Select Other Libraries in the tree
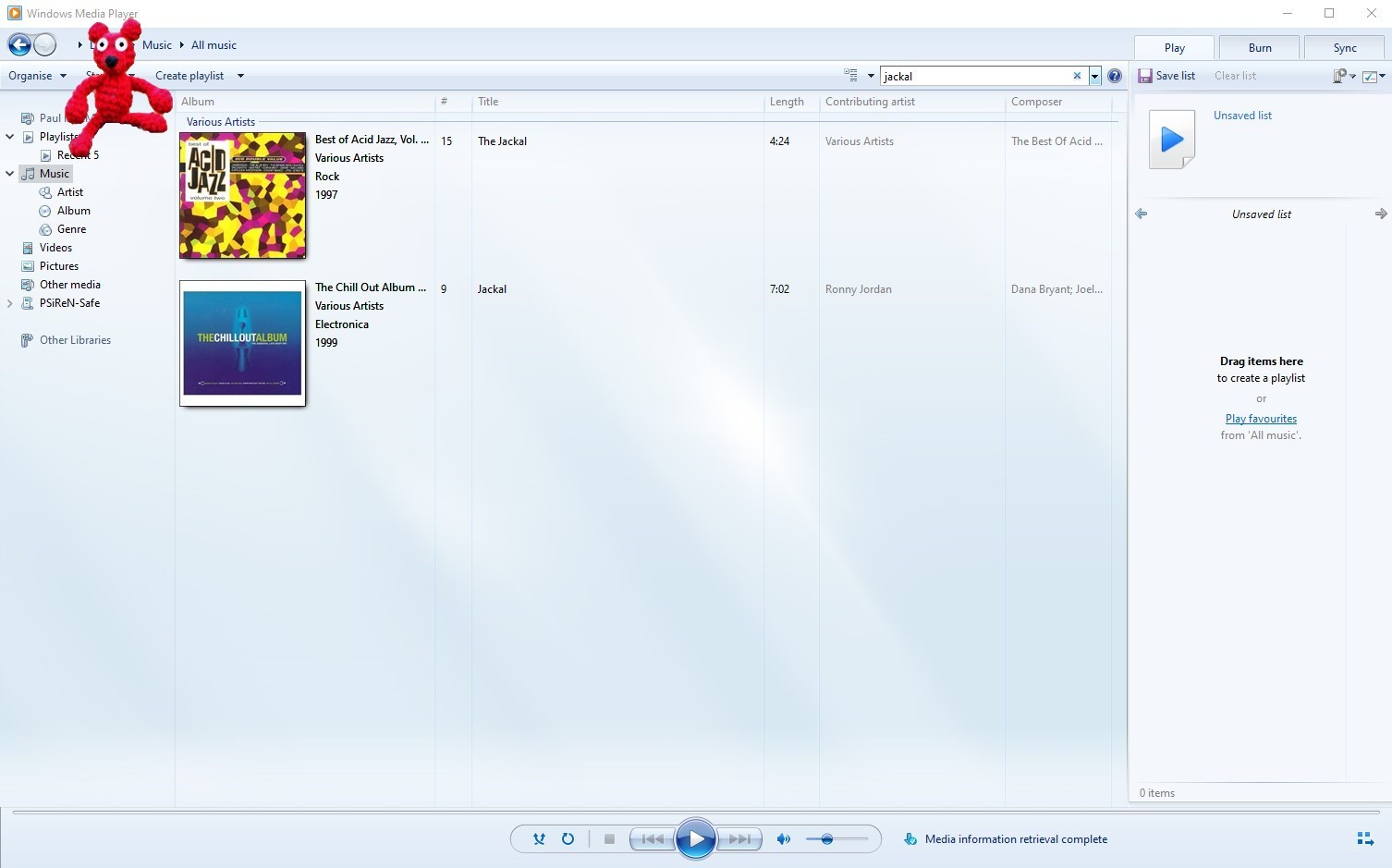This screenshot has height=868, width=1392. 75,340
